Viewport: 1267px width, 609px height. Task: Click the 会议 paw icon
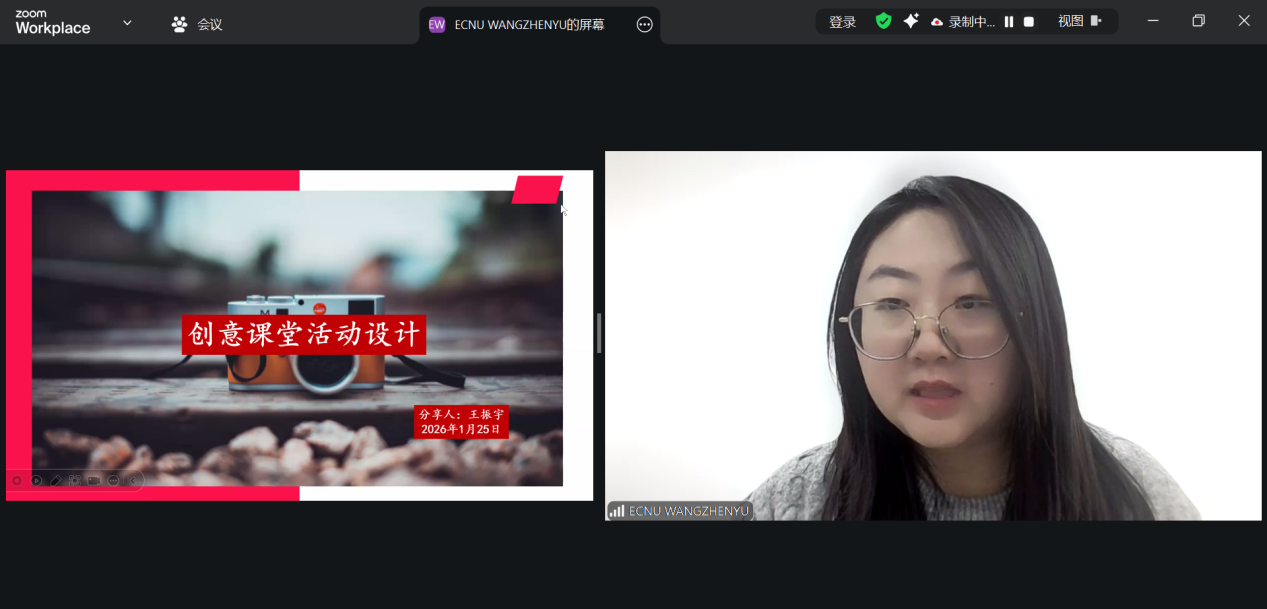[179, 24]
